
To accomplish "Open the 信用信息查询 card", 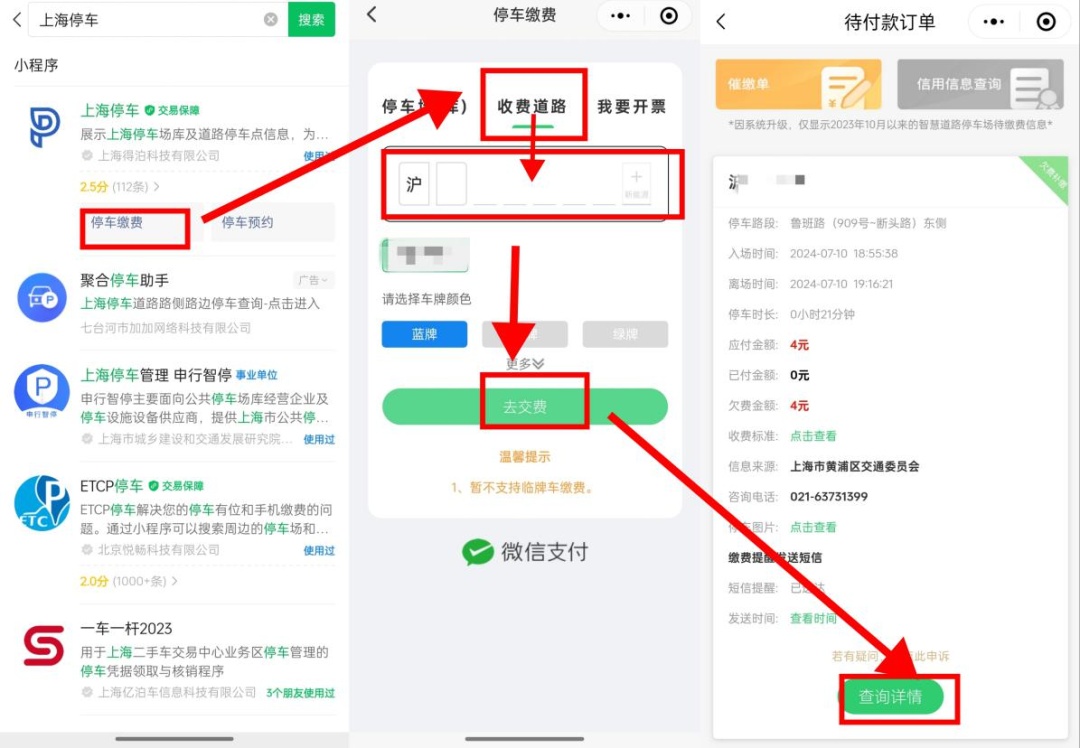I will point(980,84).
